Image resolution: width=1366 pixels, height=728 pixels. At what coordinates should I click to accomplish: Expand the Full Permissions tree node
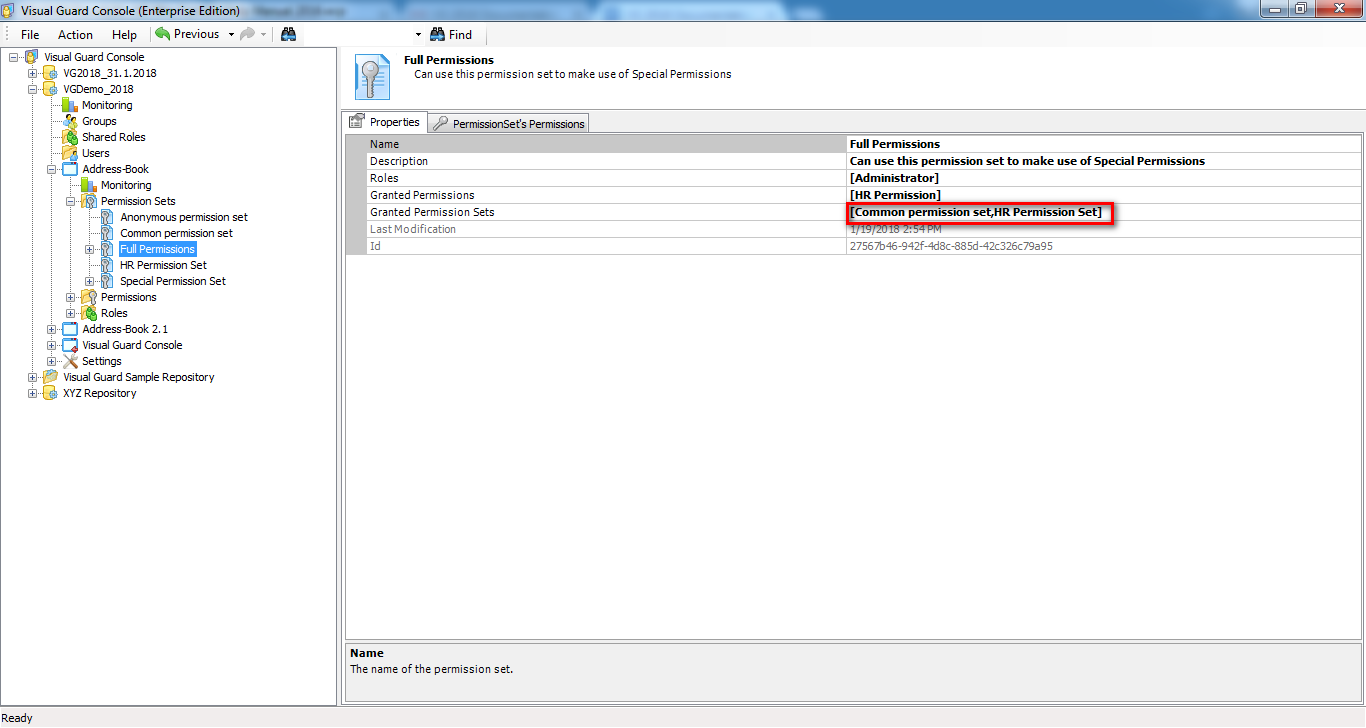pyautogui.click(x=90, y=249)
